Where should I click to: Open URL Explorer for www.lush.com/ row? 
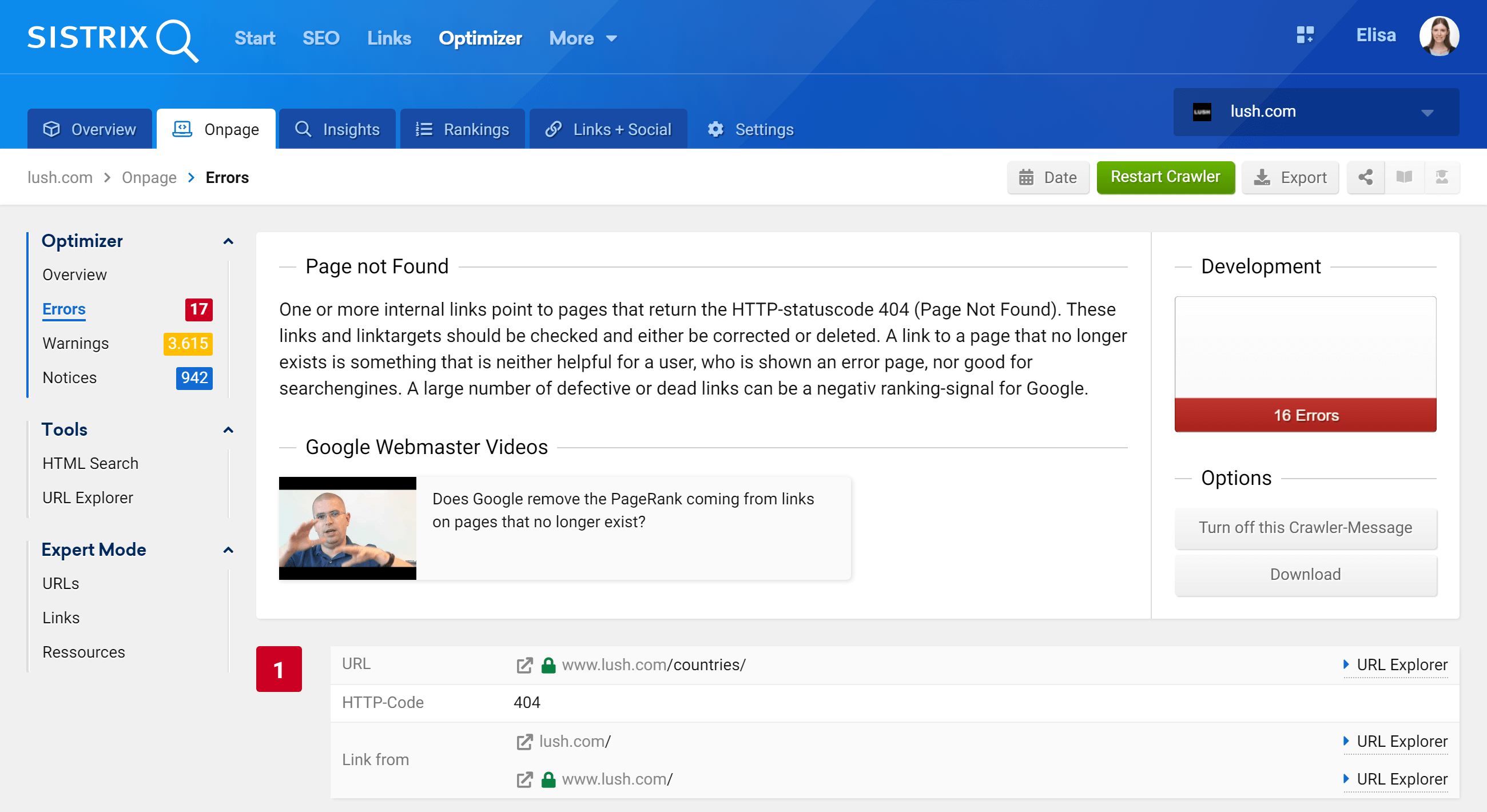click(1395, 779)
